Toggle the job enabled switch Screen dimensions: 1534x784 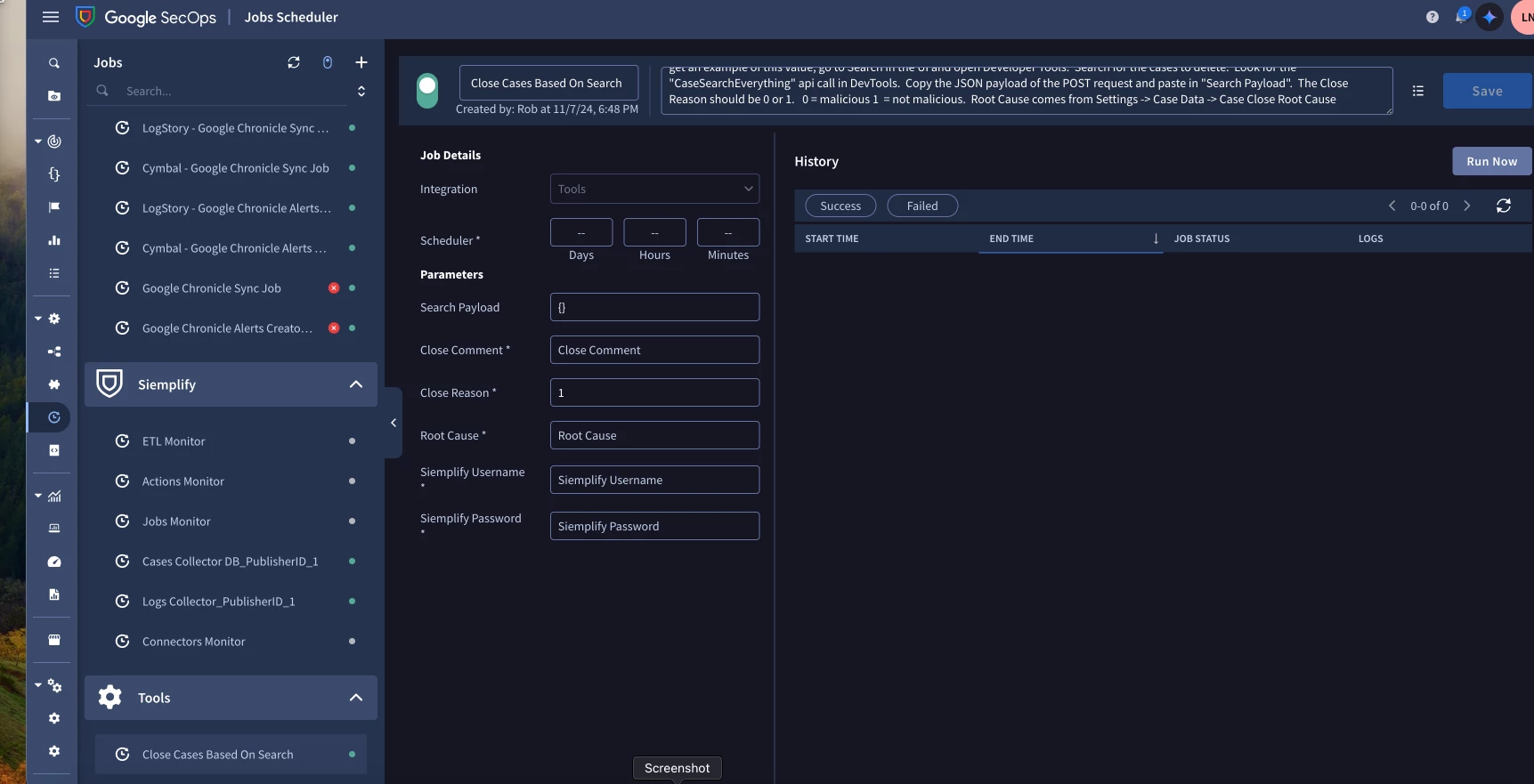click(x=427, y=91)
